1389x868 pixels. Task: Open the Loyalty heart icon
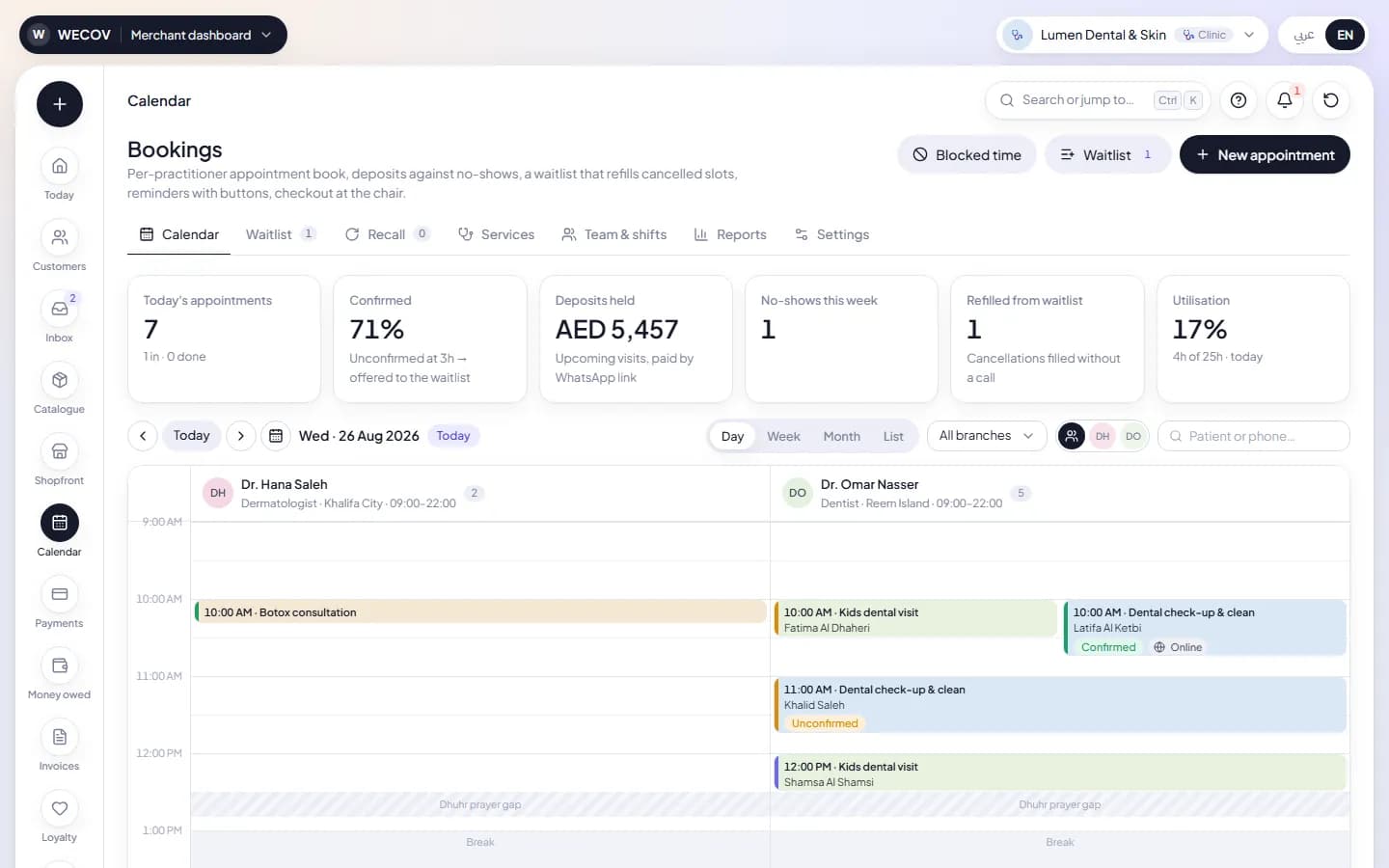click(x=59, y=808)
